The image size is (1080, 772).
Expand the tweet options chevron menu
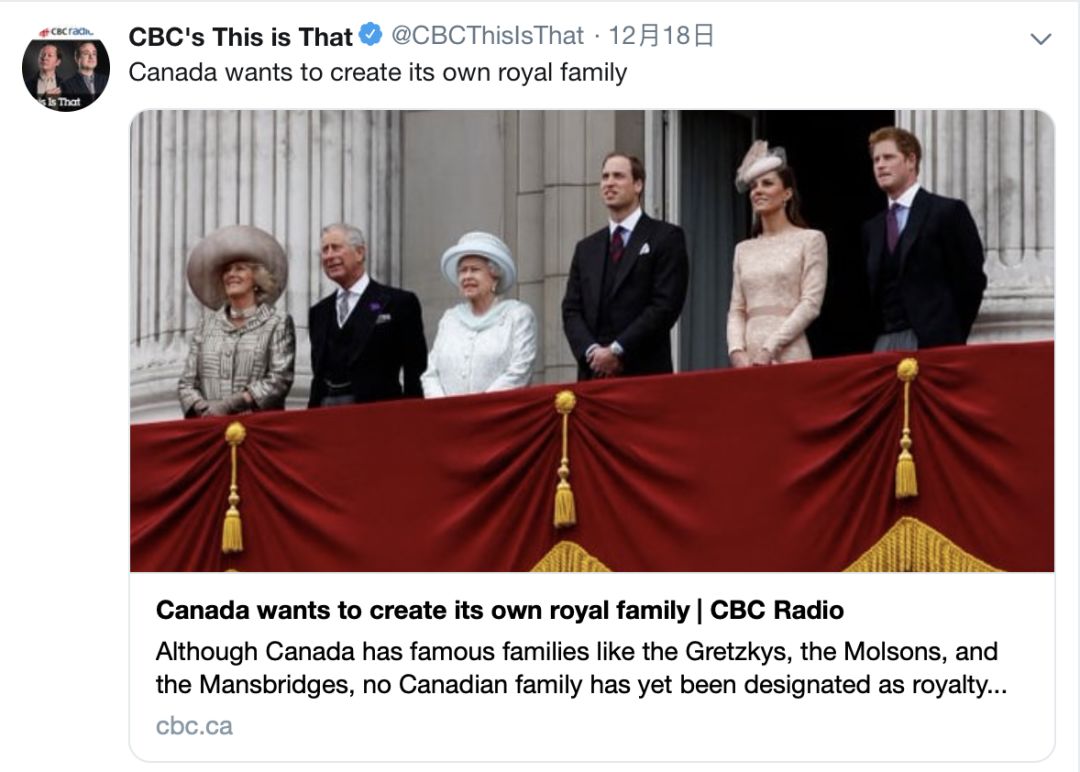1041,39
